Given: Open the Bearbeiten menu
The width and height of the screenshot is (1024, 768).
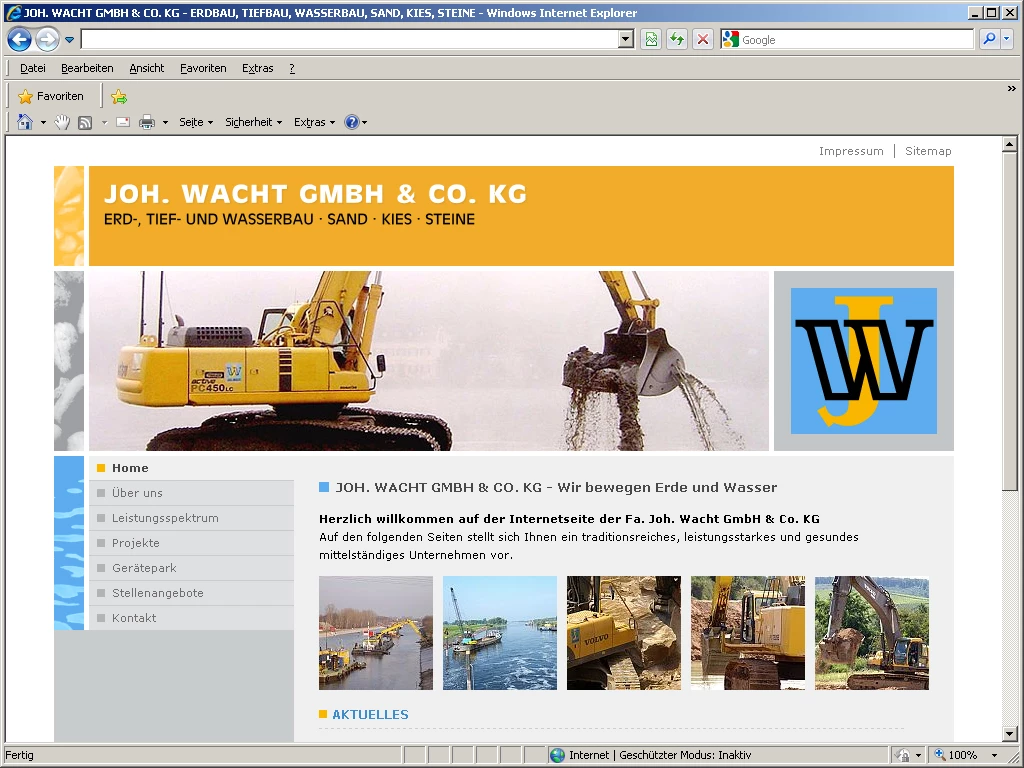Looking at the screenshot, I should point(87,68).
